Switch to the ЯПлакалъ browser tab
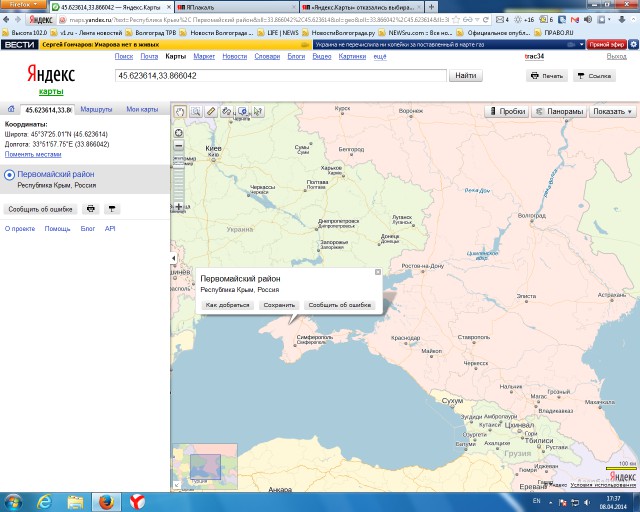Viewport: 640px width, 512px height. (237, 7)
